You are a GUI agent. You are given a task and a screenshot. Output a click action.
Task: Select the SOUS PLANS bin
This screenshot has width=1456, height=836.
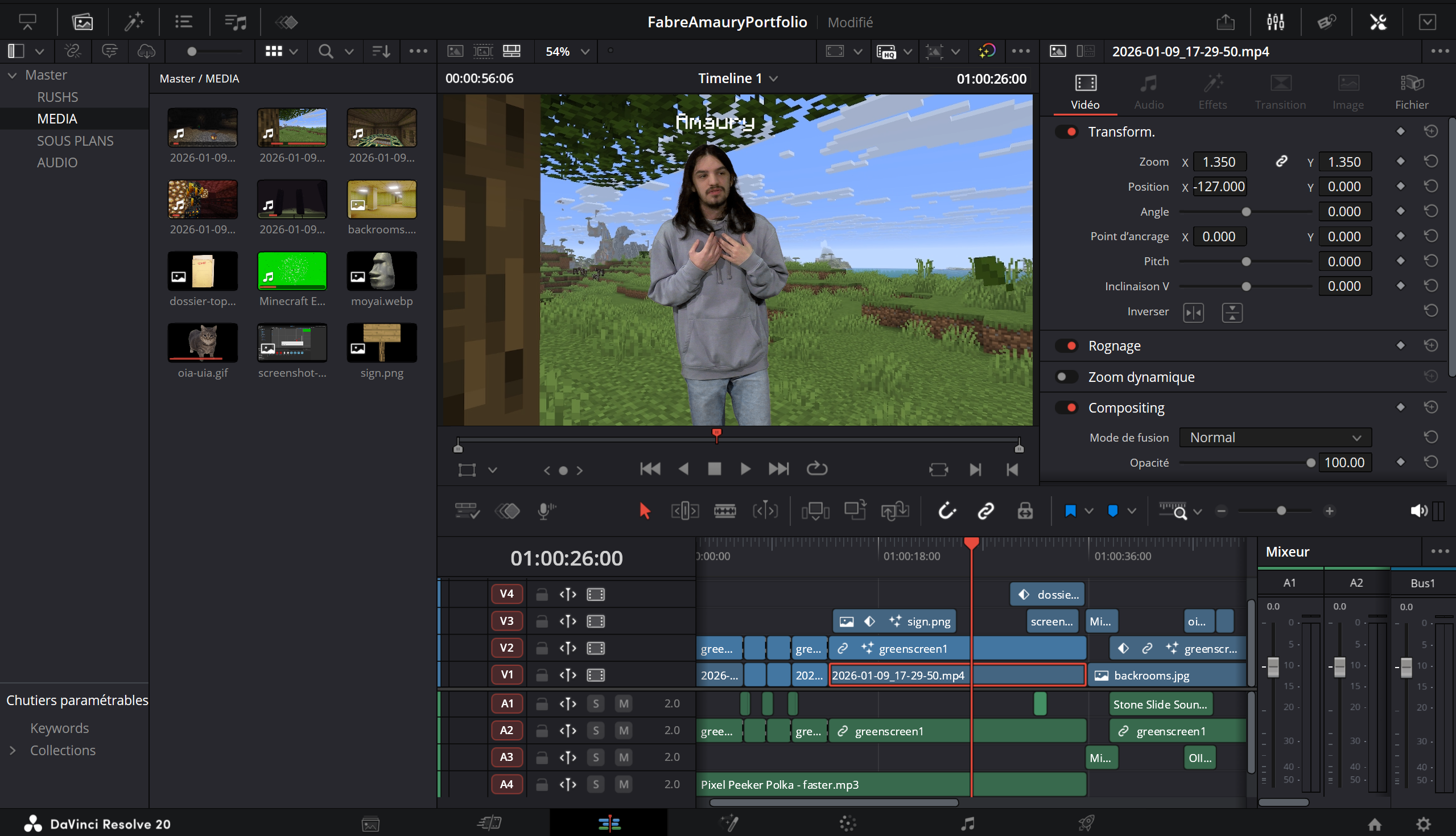coord(75,141)
